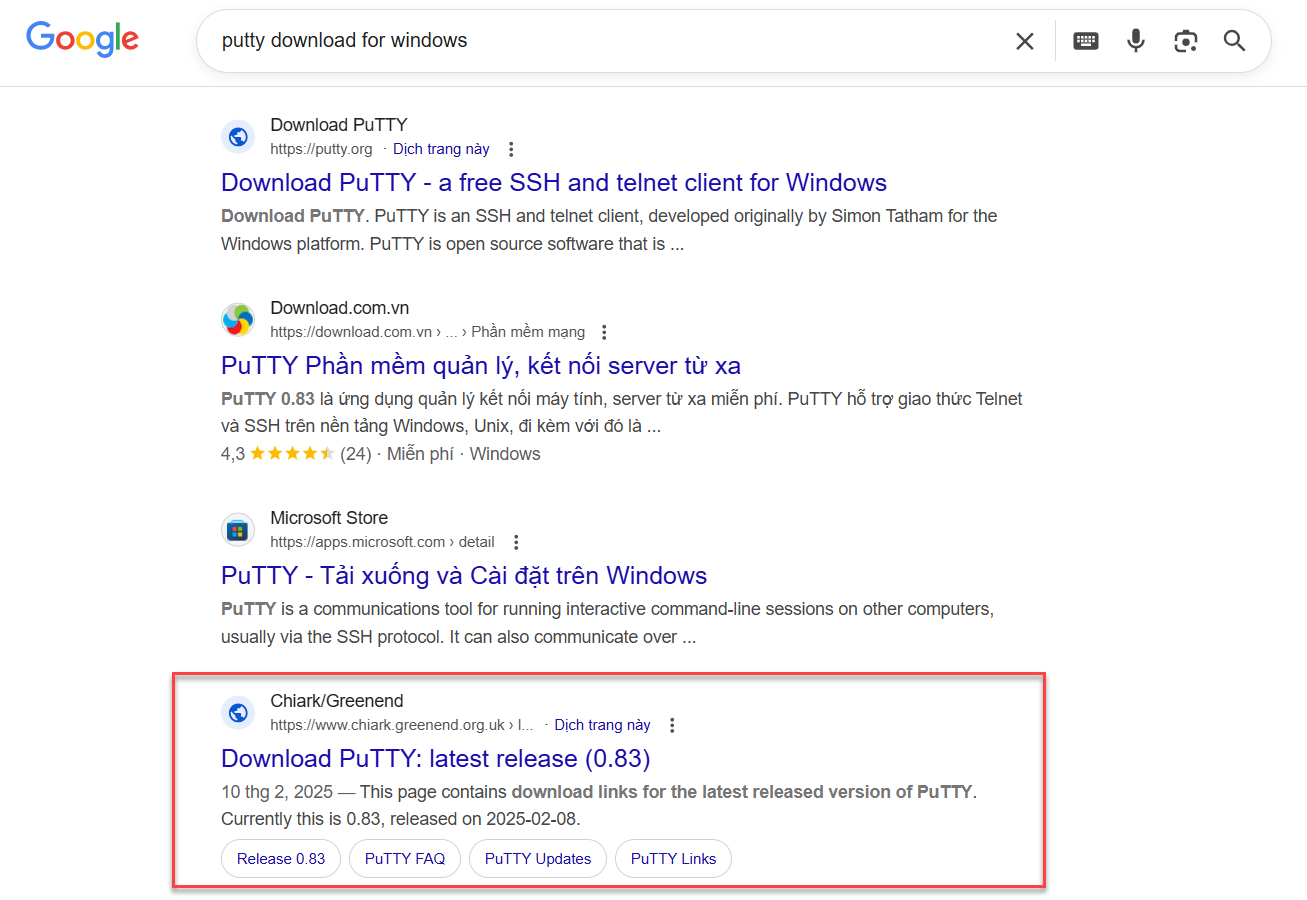This screenshot has width=1307, height=900.
Task: Select the PuTTY FAQ chip
Action: [404, 859]
